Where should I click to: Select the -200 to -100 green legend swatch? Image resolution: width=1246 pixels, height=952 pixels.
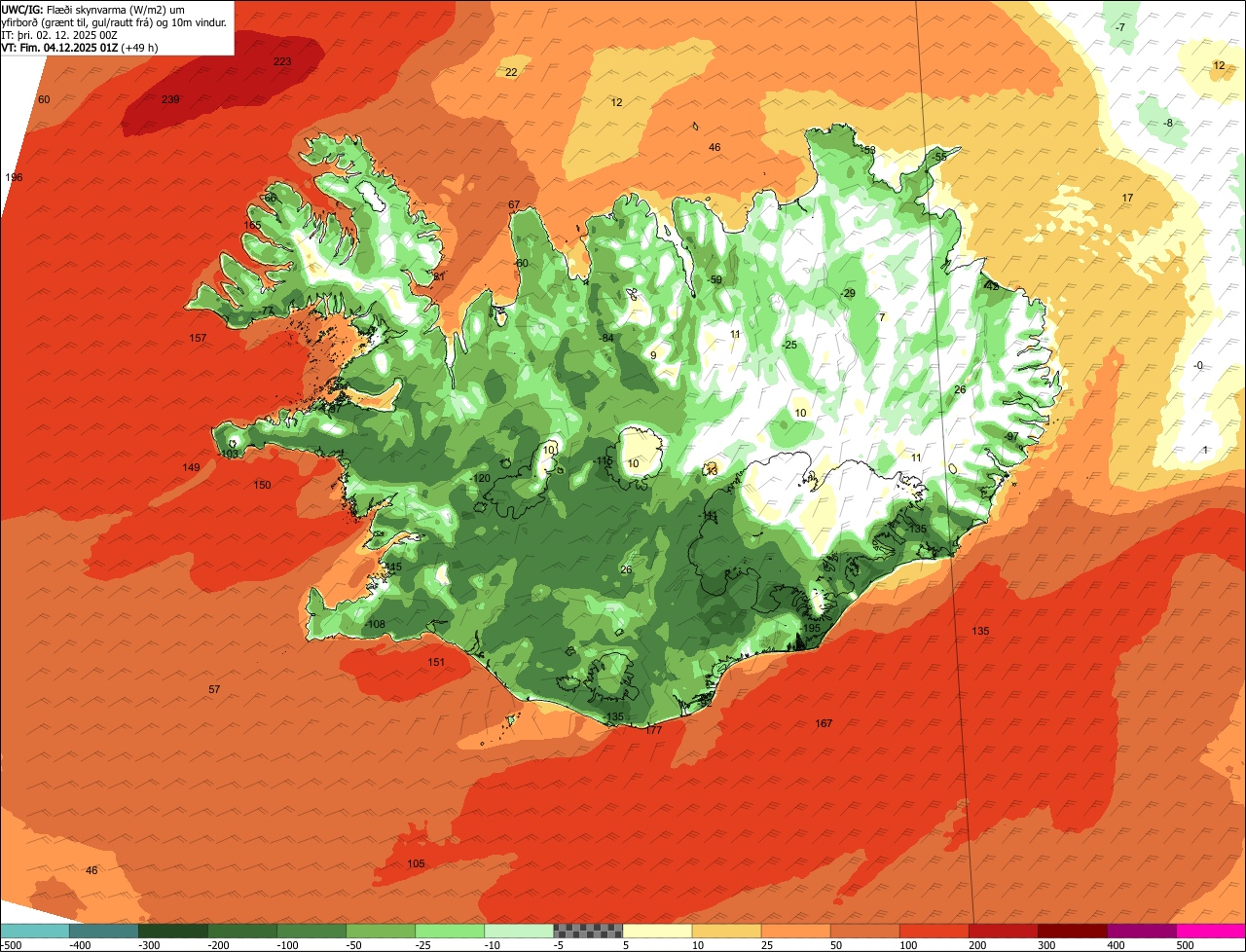[x=242, y=932]
